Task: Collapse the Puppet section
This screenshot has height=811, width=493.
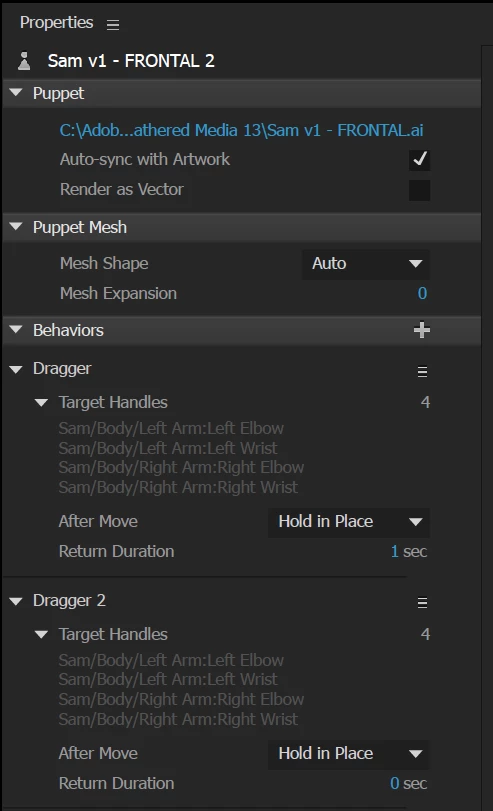Action: [x=16, y=93]
